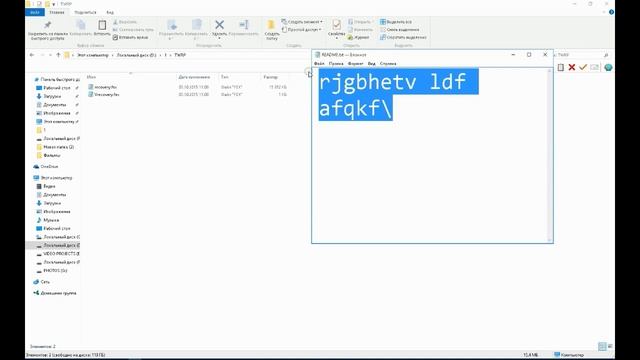
Task: Open recent locations dropdown by navigation arrows
Action: pos(50,55)
